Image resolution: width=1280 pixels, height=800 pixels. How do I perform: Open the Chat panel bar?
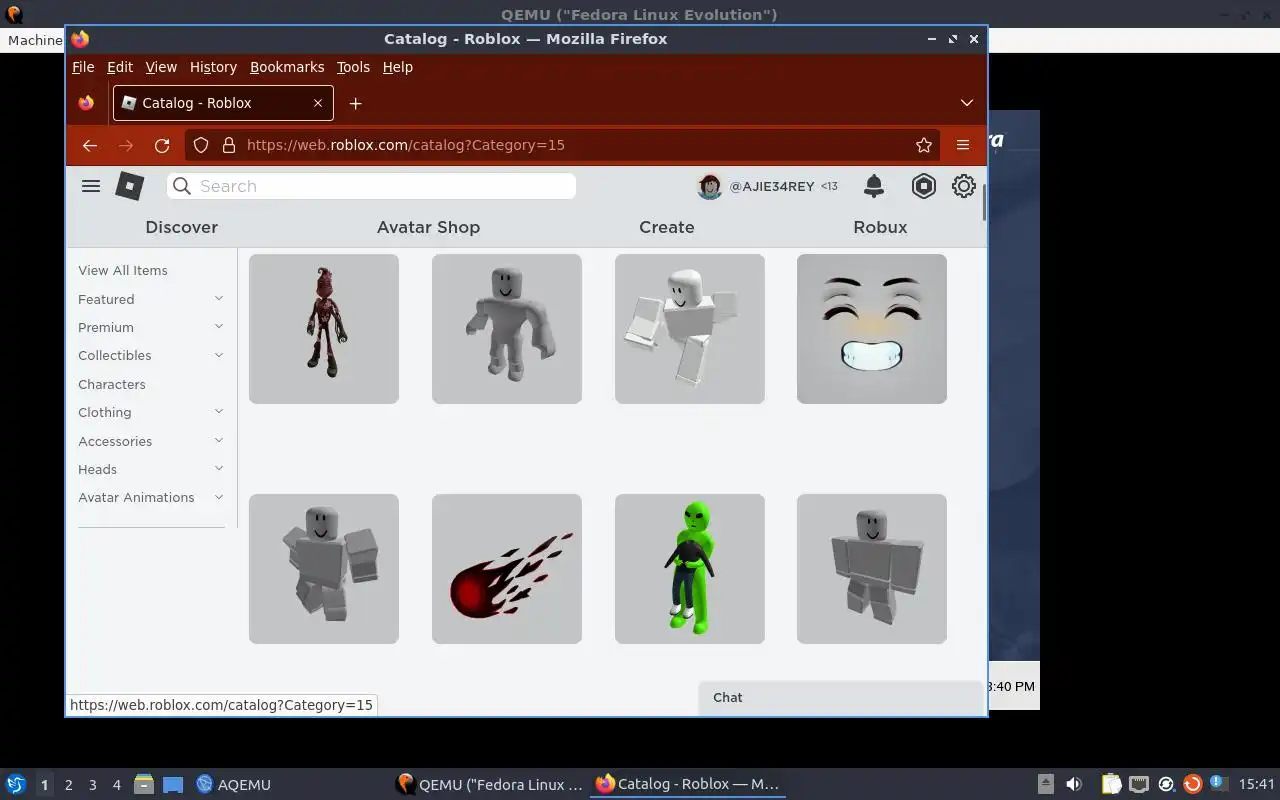point(842,698)
